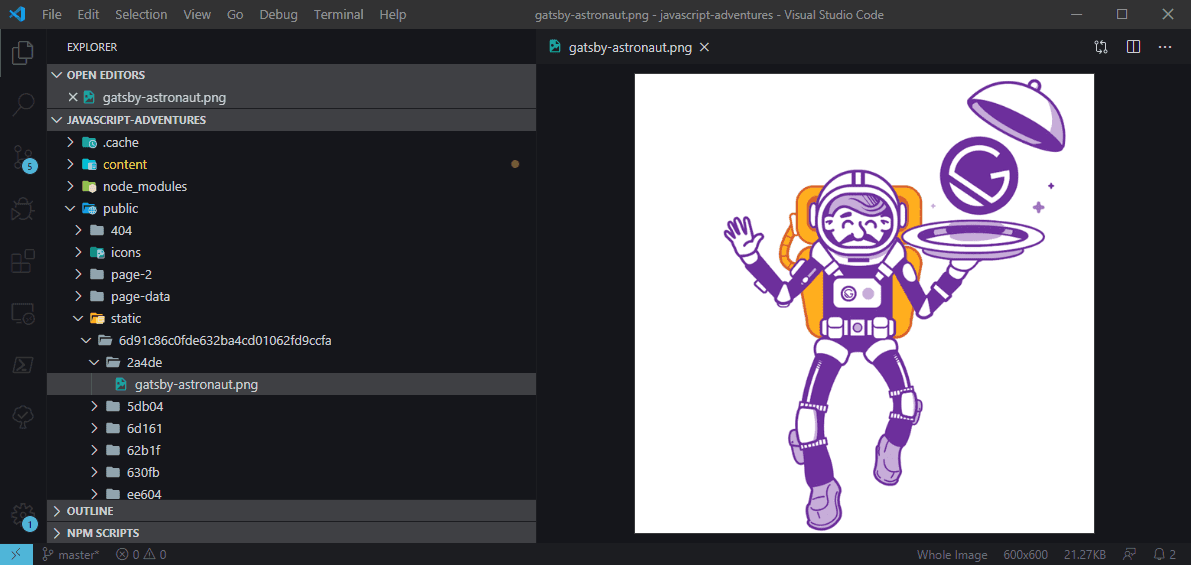The image size is (1191, 565).
Task: Open the Extensions view in activity bar
Action: point(23,260)
